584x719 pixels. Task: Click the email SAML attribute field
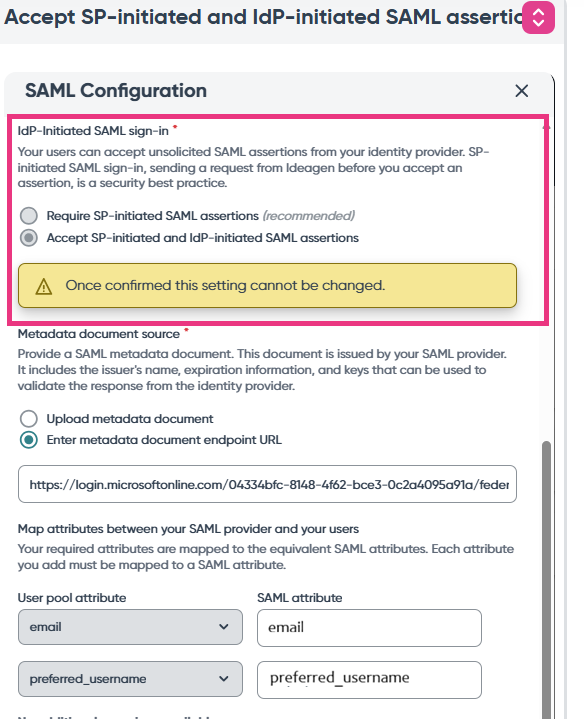(369, 628)
